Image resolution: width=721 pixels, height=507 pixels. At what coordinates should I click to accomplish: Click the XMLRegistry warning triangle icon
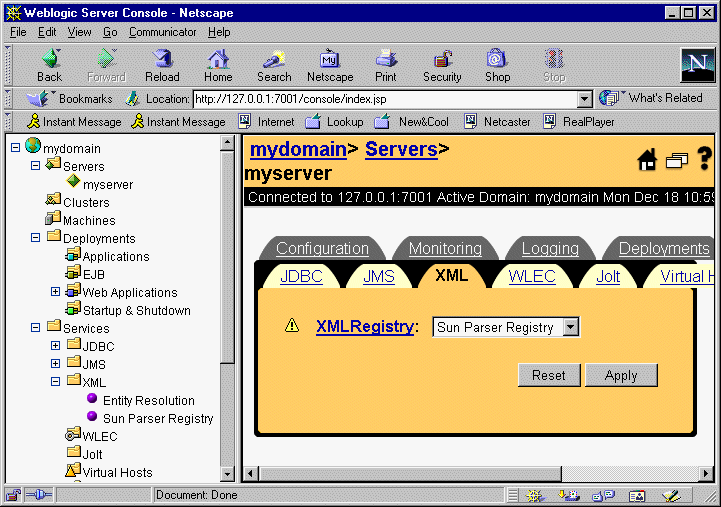pos(292,325)
